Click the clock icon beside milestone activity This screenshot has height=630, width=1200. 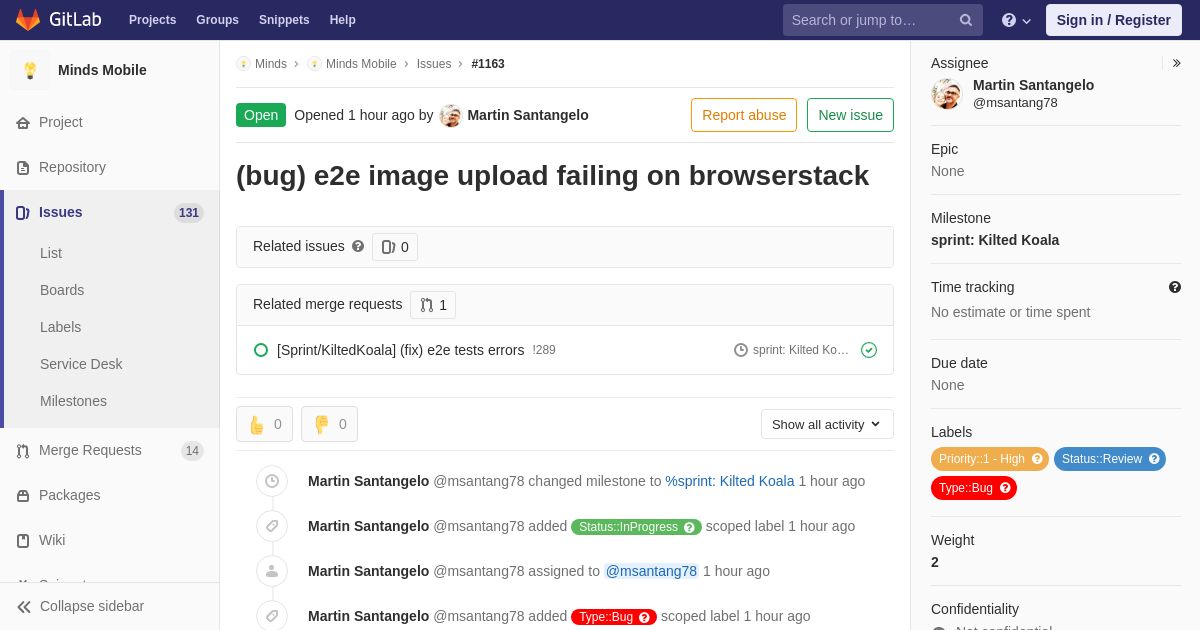[x=272, y=481]
